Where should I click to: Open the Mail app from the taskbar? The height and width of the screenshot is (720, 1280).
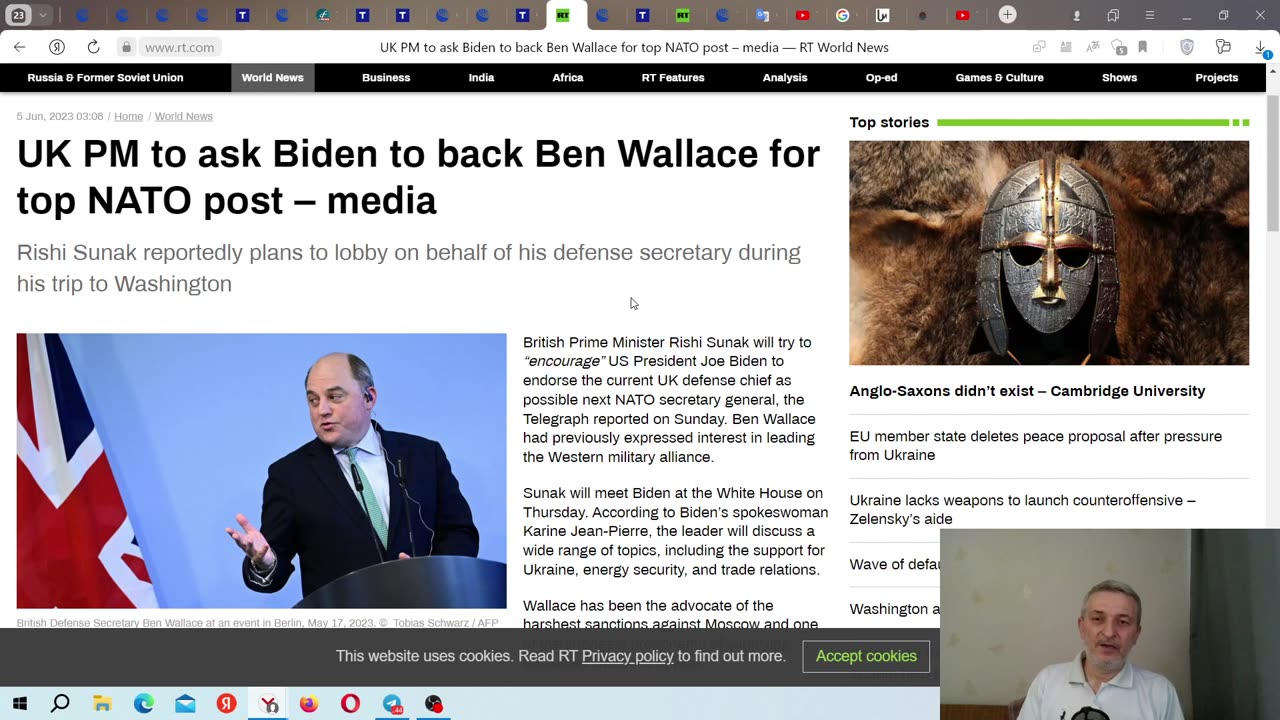pyautogui.click(x=185, y=704)
